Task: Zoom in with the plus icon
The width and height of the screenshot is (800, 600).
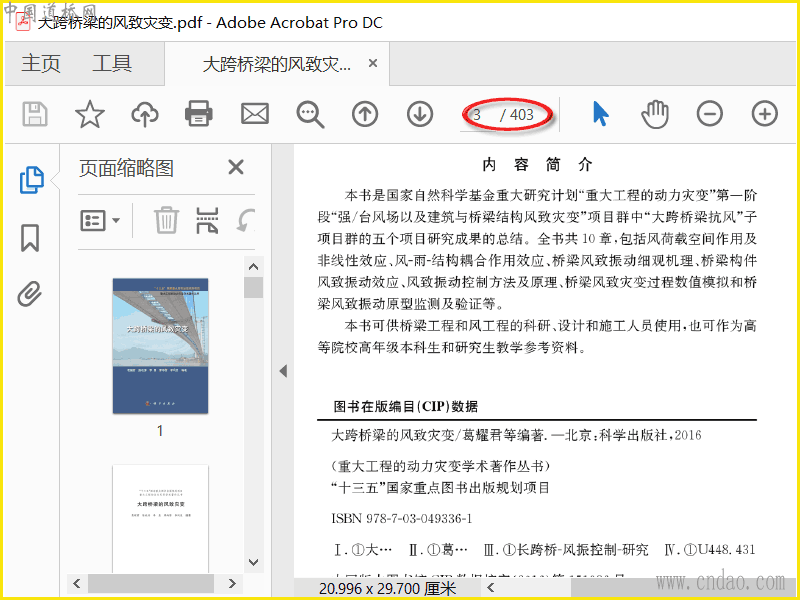Action: click(x=765, y=113)
